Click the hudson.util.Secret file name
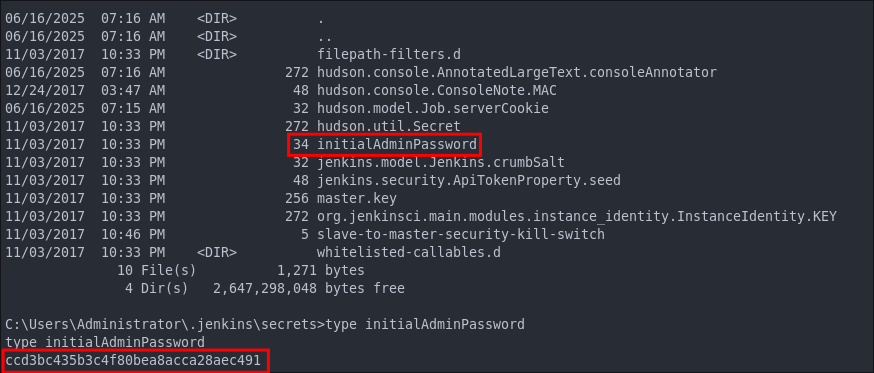Viewport: 874px width, 373px height. tap(389, 127)
